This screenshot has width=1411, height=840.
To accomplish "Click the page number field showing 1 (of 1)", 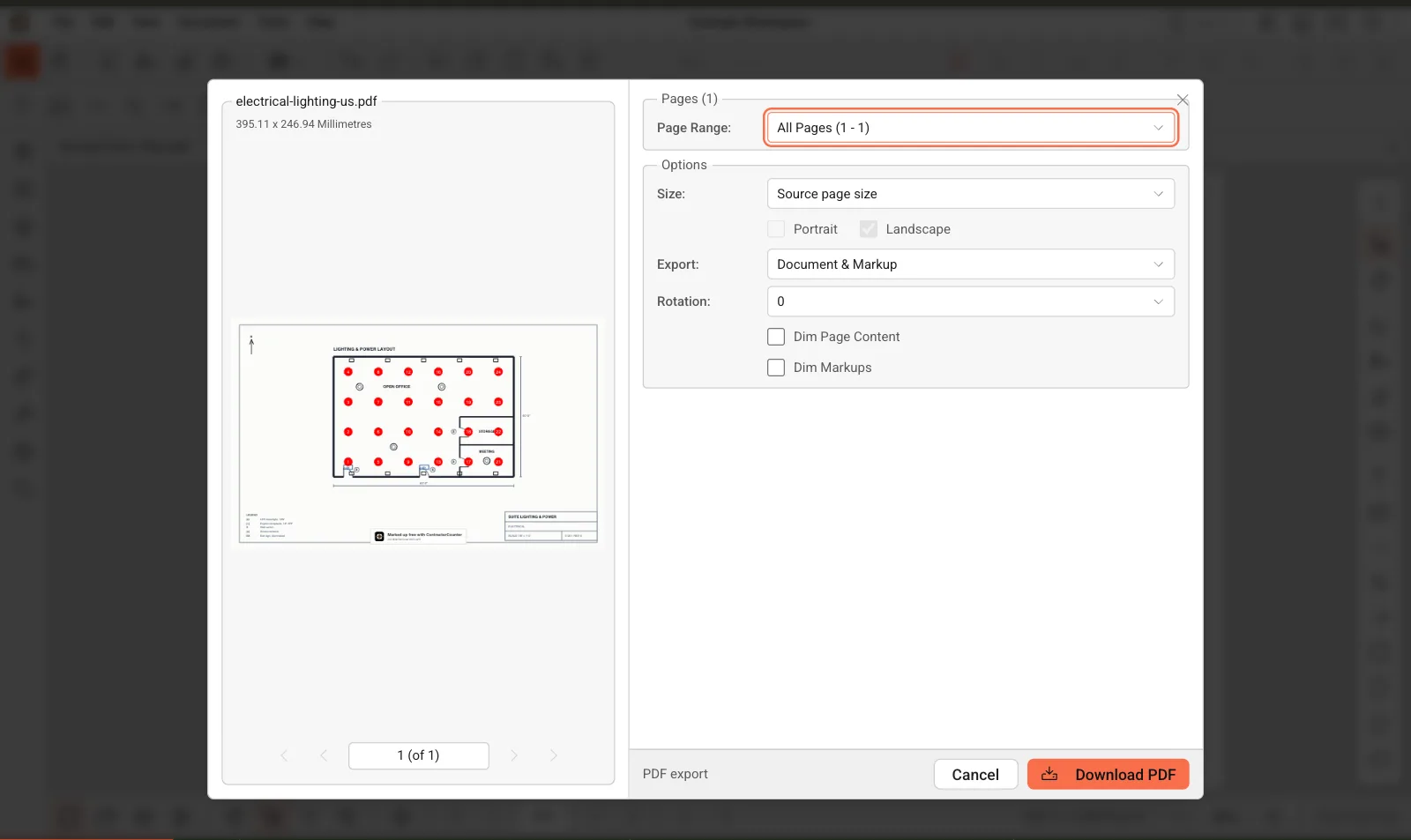I will click(419, 755).
